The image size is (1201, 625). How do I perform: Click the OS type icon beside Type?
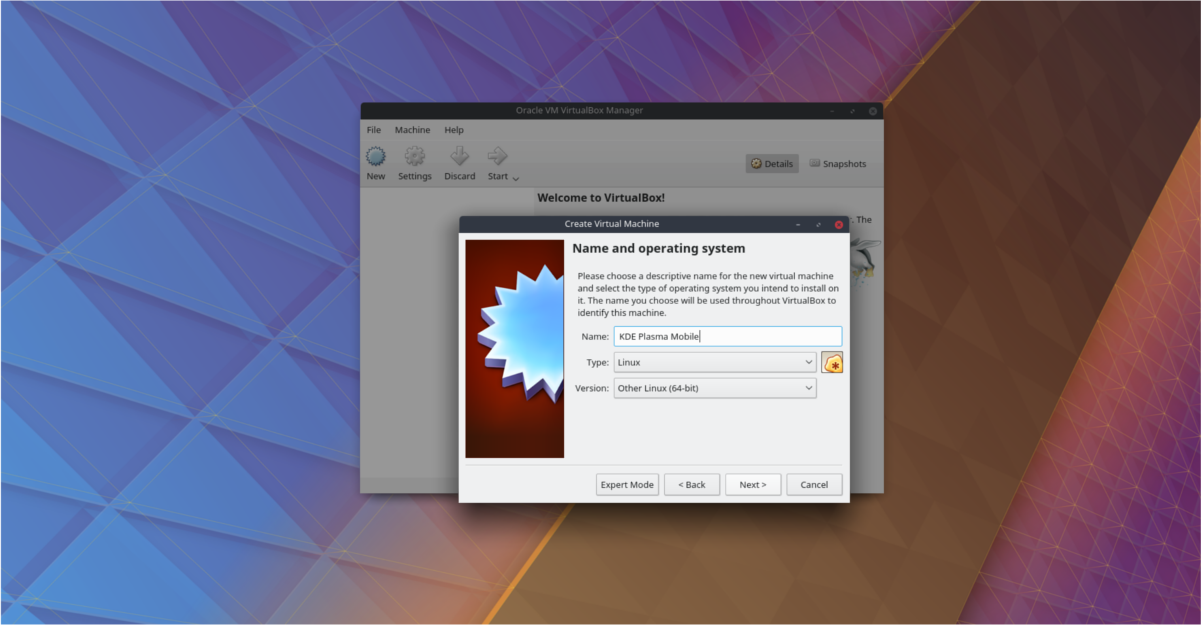832,362
